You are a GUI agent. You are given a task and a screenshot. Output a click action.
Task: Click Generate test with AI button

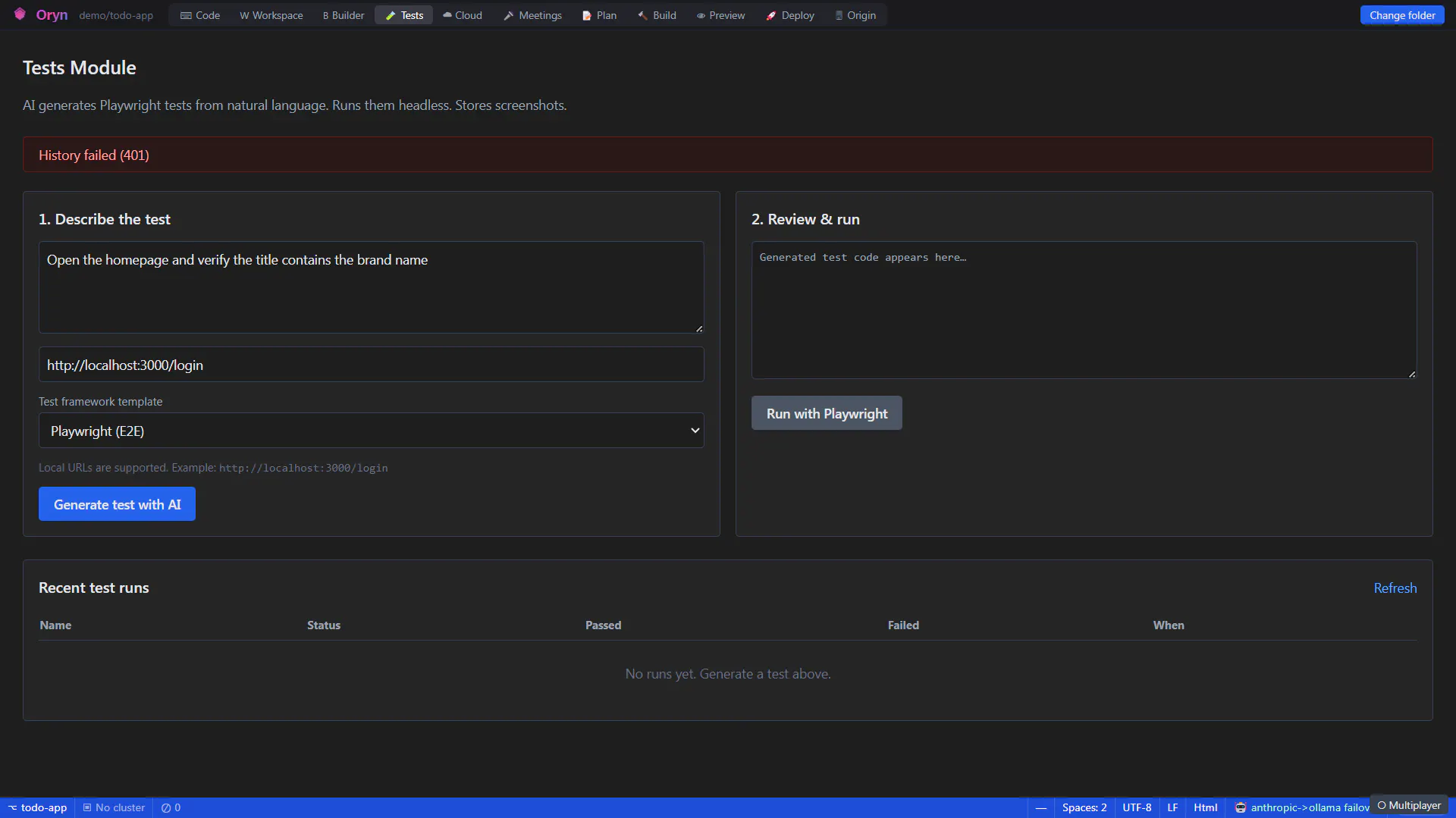click(x=117, y=504)
